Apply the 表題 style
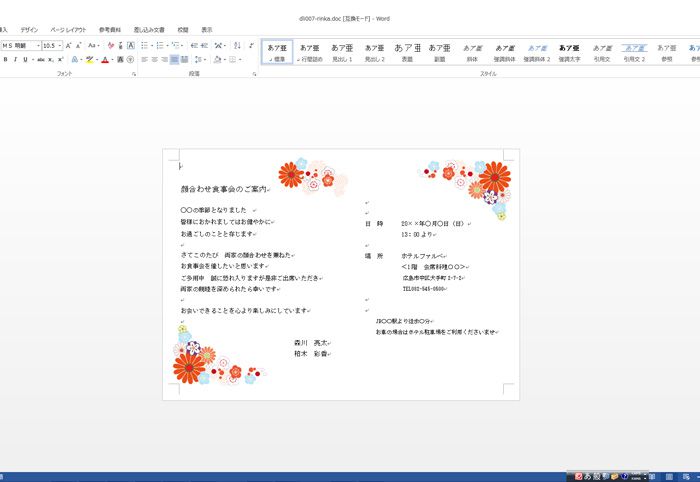The width and height of the screenshot is (700, 482). point(407,52)
